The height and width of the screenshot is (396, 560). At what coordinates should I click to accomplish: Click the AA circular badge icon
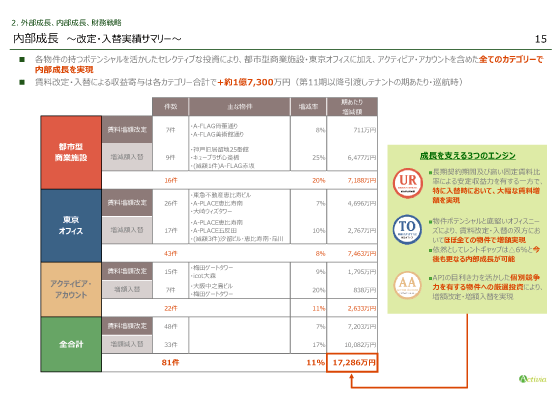(x=407, y=285)
